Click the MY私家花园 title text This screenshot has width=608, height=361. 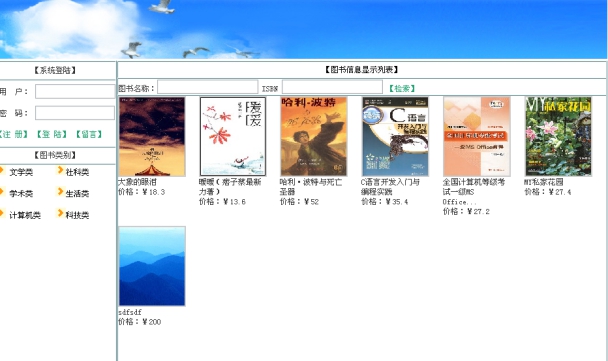click(544, 182)
